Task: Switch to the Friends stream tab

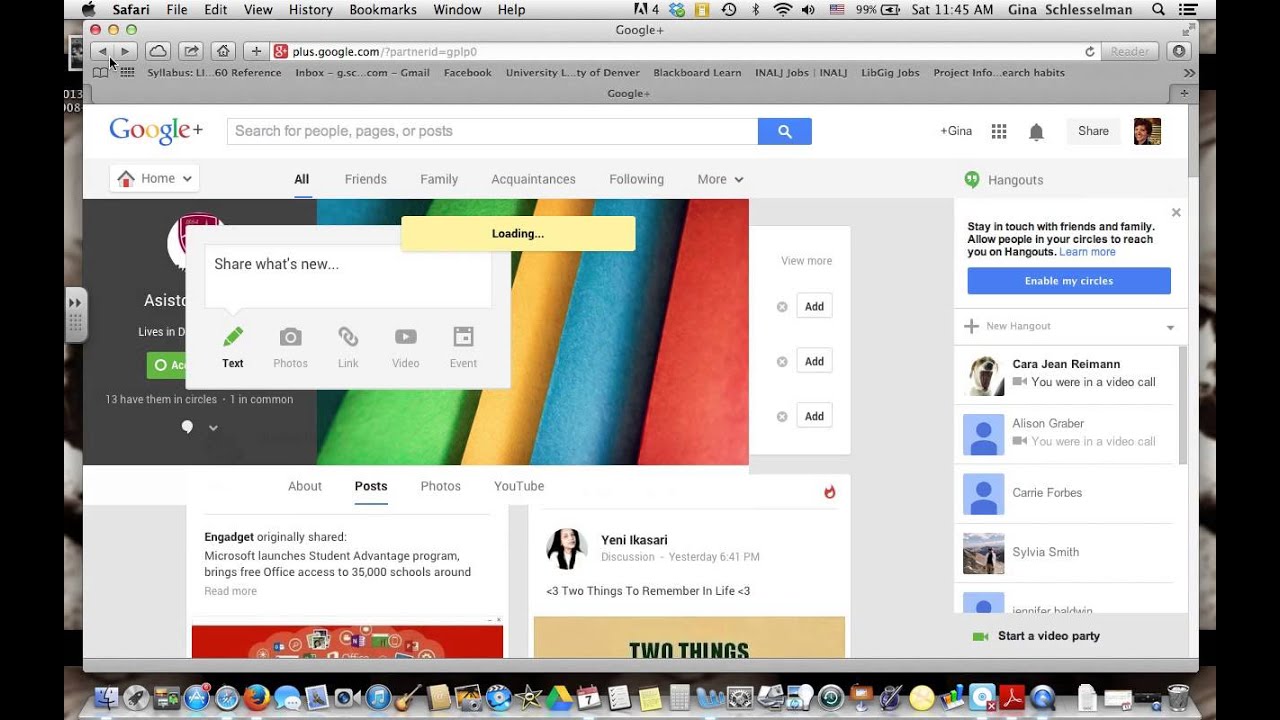Action: (x=366, y=179)
